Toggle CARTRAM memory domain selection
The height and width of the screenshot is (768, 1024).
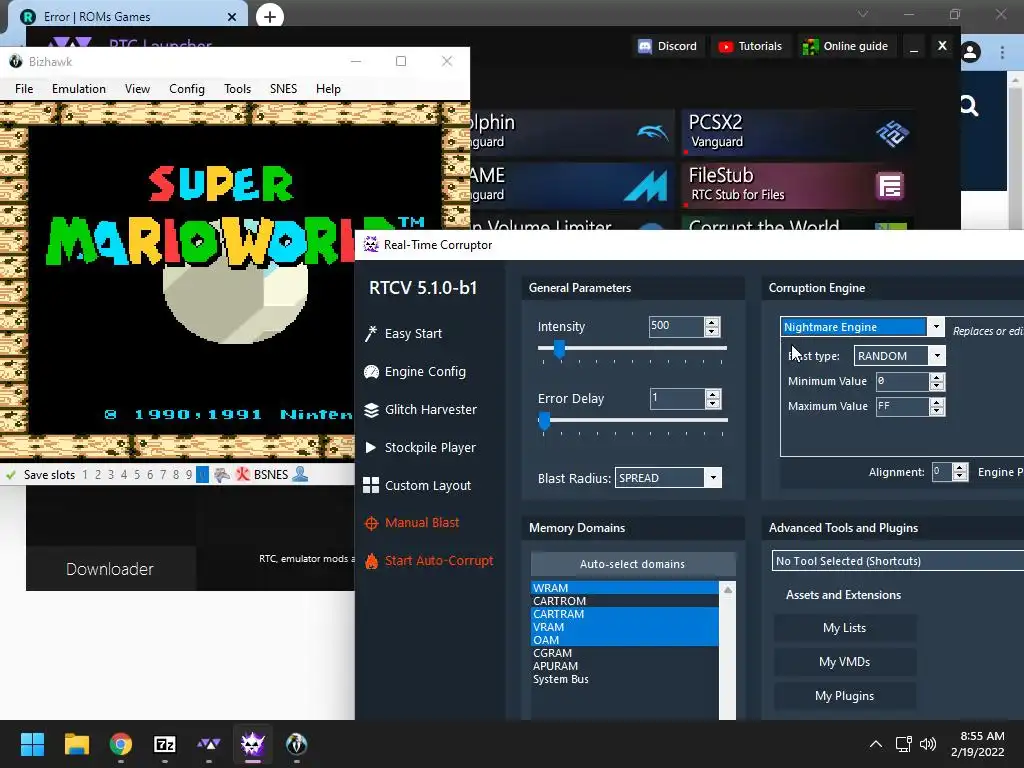625,614
